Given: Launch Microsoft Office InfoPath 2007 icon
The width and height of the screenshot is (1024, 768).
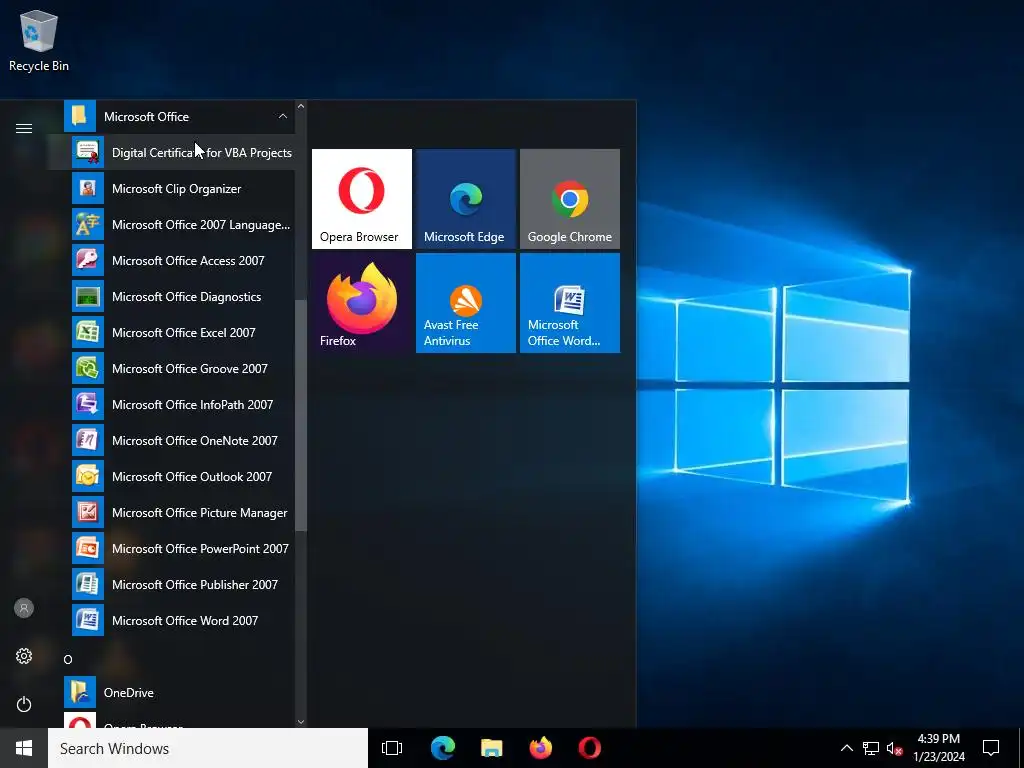Looking at the screenshot, I should point(88,404).
